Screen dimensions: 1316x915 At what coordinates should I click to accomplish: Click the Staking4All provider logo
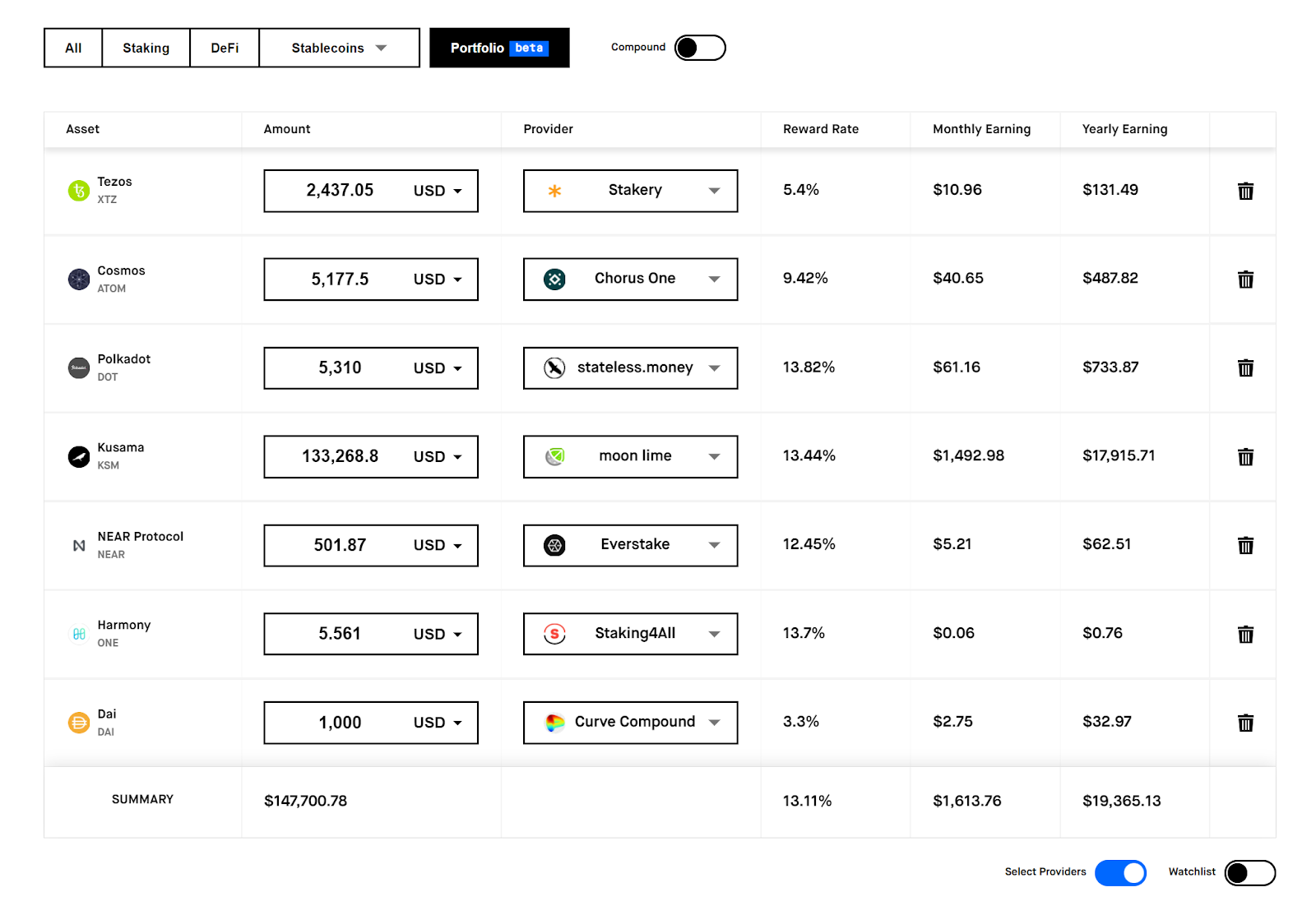click(555, 634)
